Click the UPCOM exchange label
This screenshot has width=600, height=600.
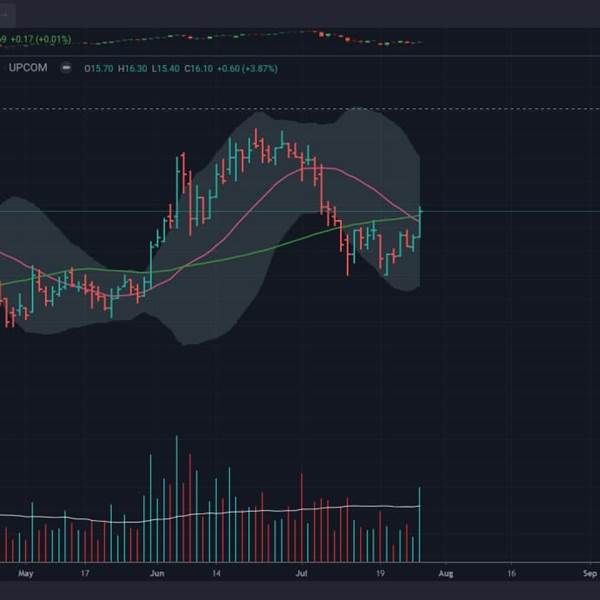pyautogui.click(x=28, y=68)
